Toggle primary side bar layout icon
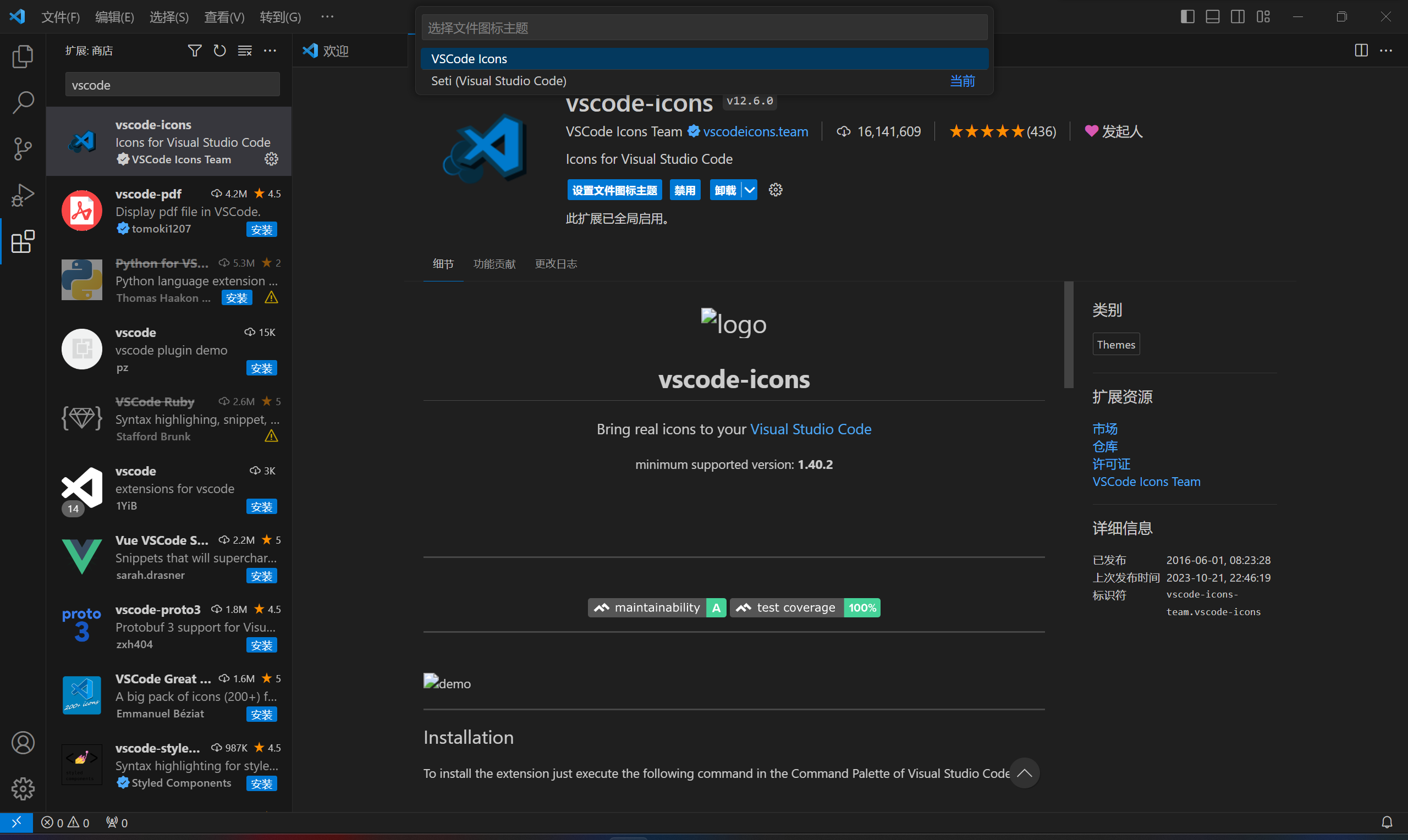 pos(1188,17)
